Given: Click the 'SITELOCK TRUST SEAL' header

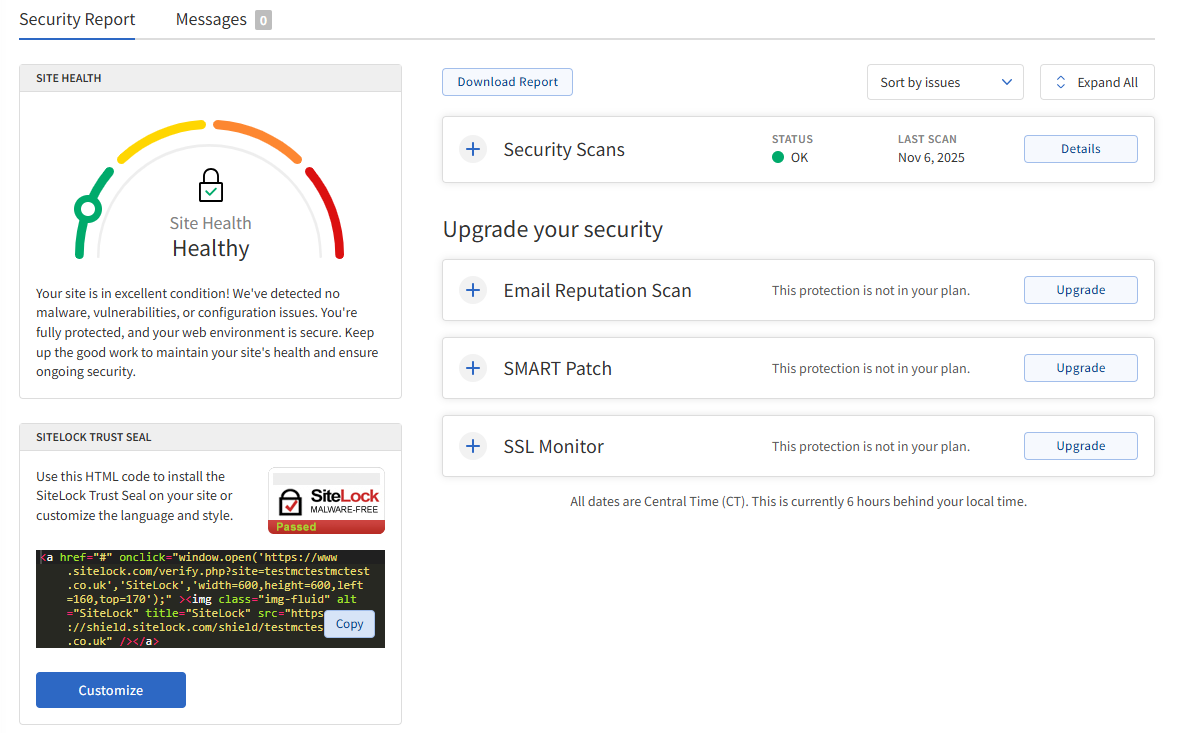Looking at the screenshot, I should point(93,437).
